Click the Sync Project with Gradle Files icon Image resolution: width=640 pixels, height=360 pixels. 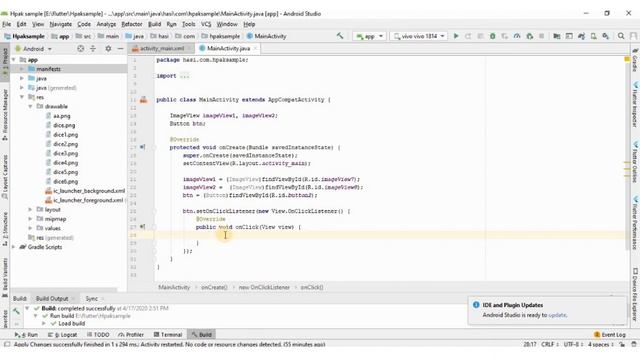[x=581, y=36]
